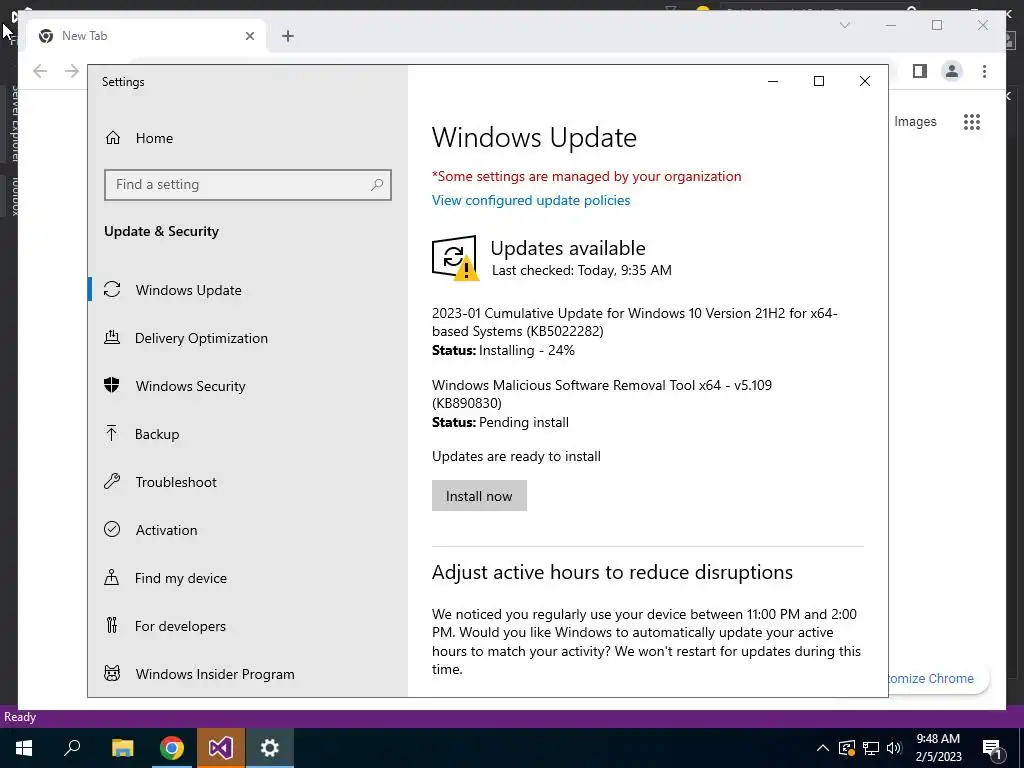Open the taskbar clock and date

click(938, 748)
